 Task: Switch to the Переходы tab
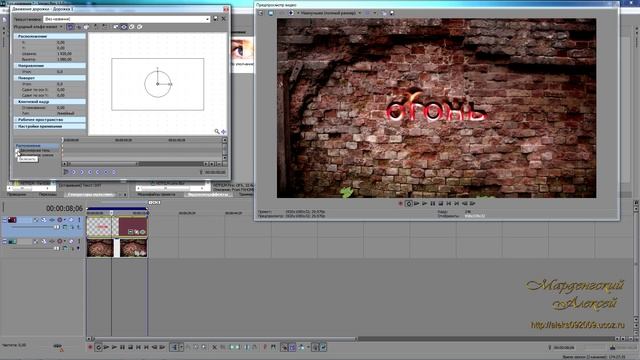[48, 195]
